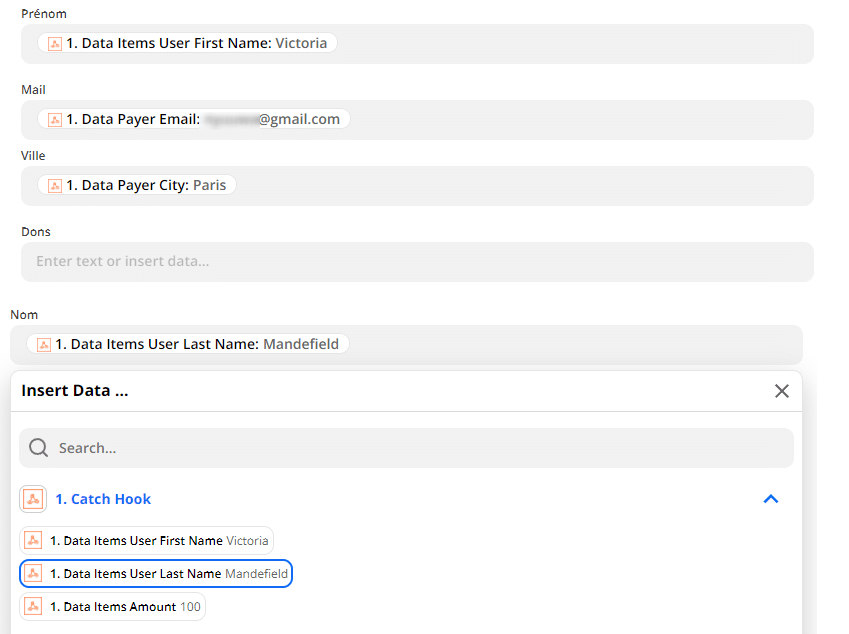Click icon beside Data Items User First Name option

[34, 540]
